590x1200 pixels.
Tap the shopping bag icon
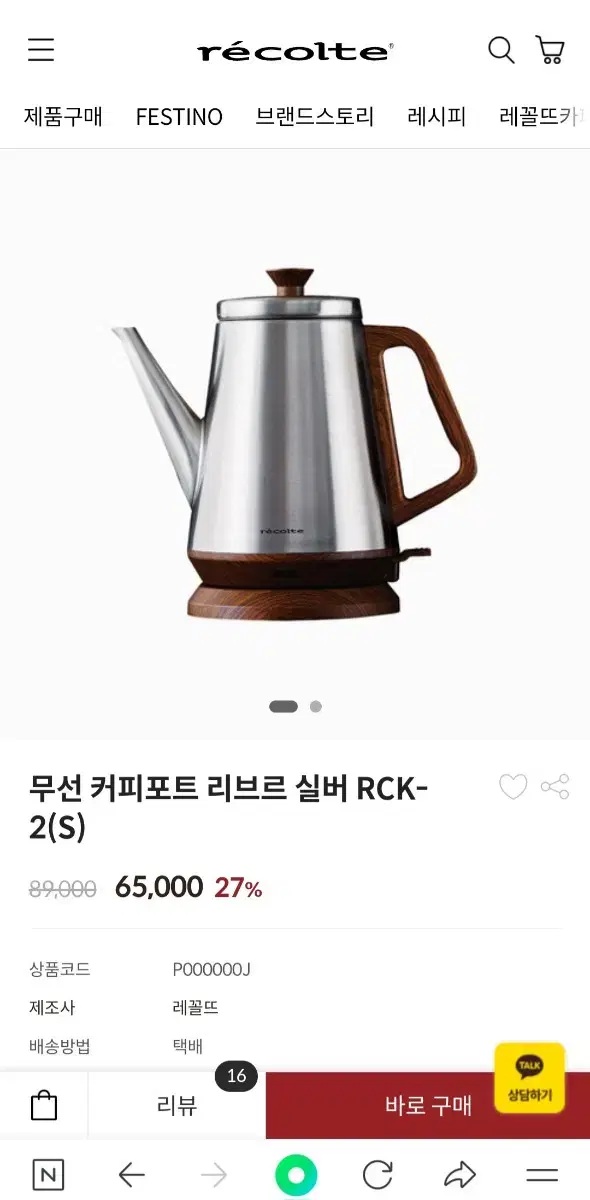(44, 1105)
